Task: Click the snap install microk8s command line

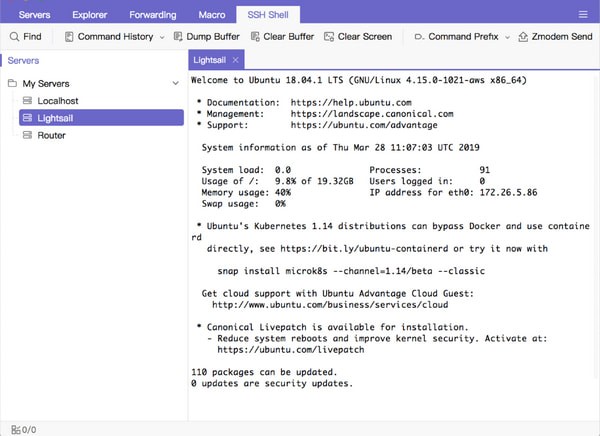Action: [x=351, y=271]
